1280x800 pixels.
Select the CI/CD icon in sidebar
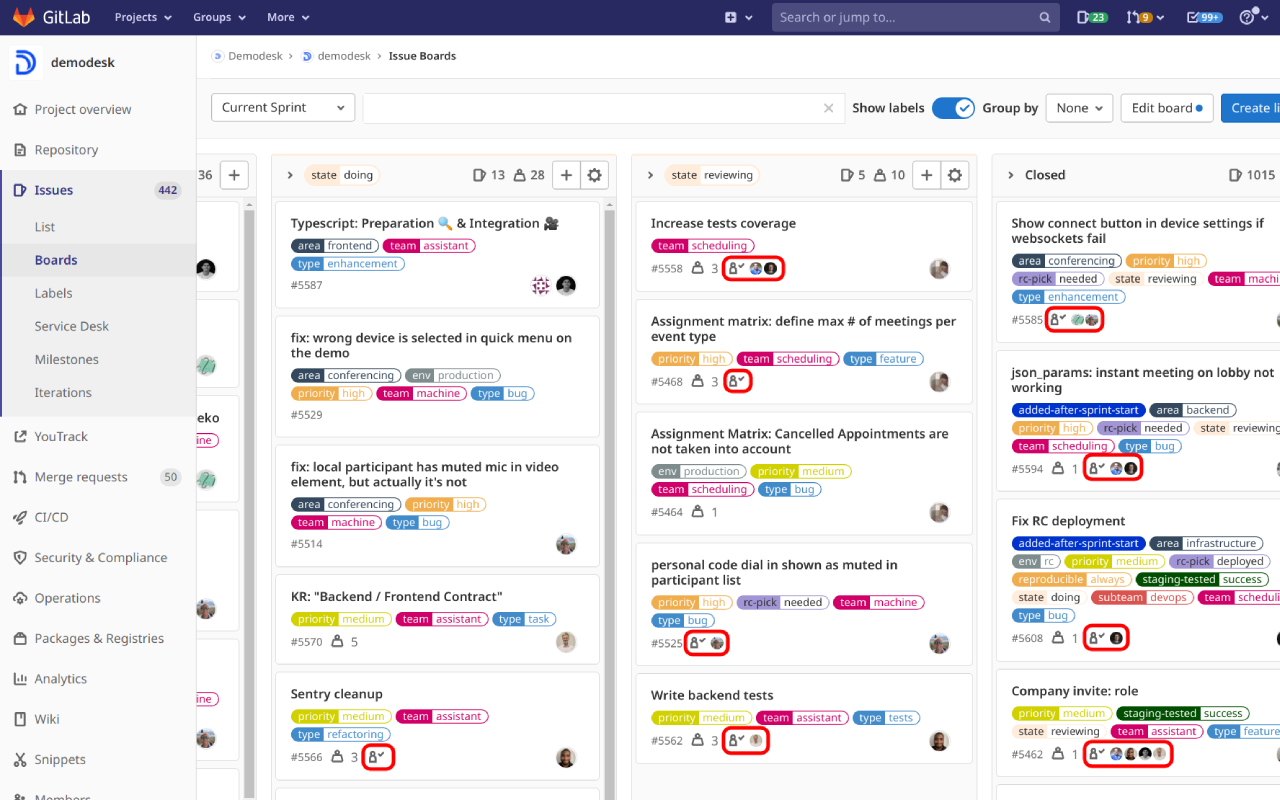20,517
